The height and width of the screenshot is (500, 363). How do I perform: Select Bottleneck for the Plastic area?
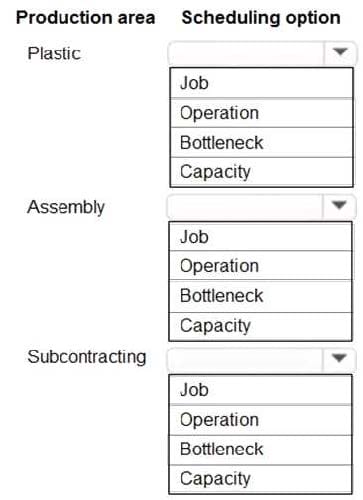261,142
